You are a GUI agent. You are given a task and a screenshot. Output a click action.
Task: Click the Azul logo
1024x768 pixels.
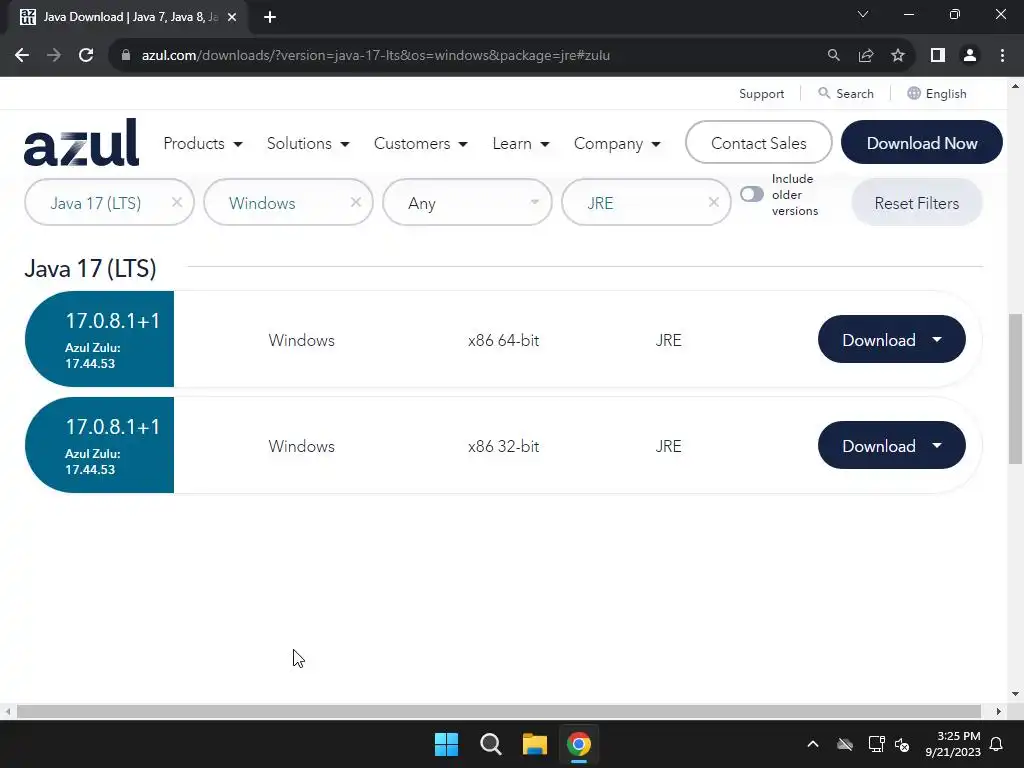[82, 142]
